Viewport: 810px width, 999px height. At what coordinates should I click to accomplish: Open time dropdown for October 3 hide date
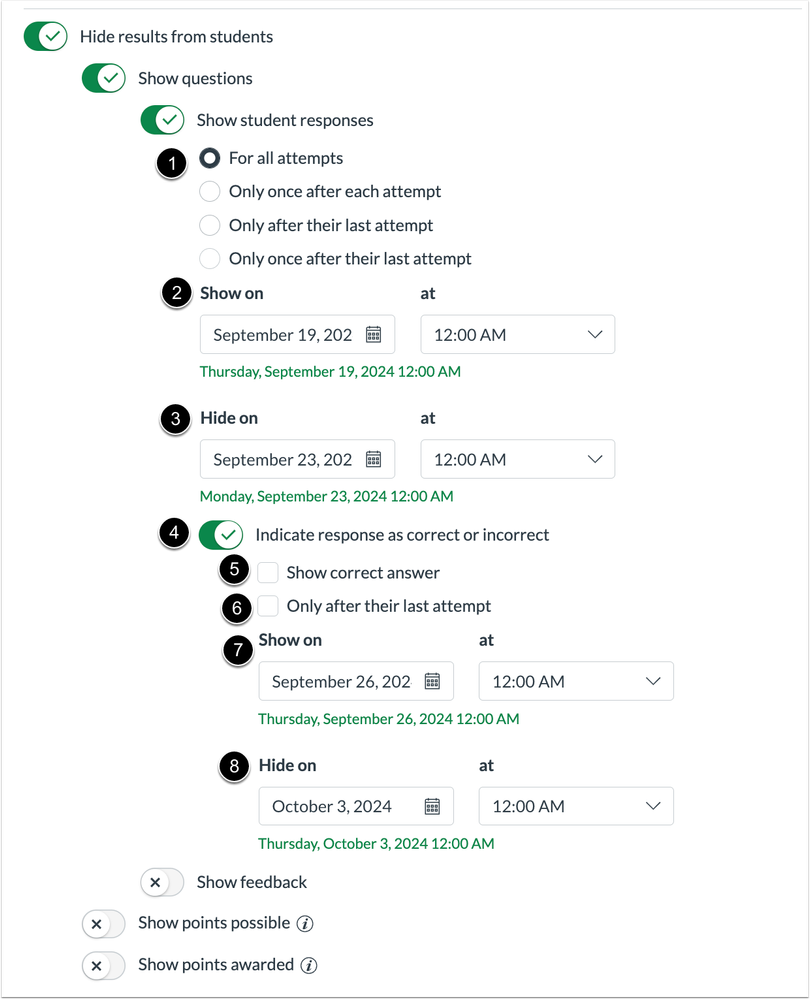(576, 807)
